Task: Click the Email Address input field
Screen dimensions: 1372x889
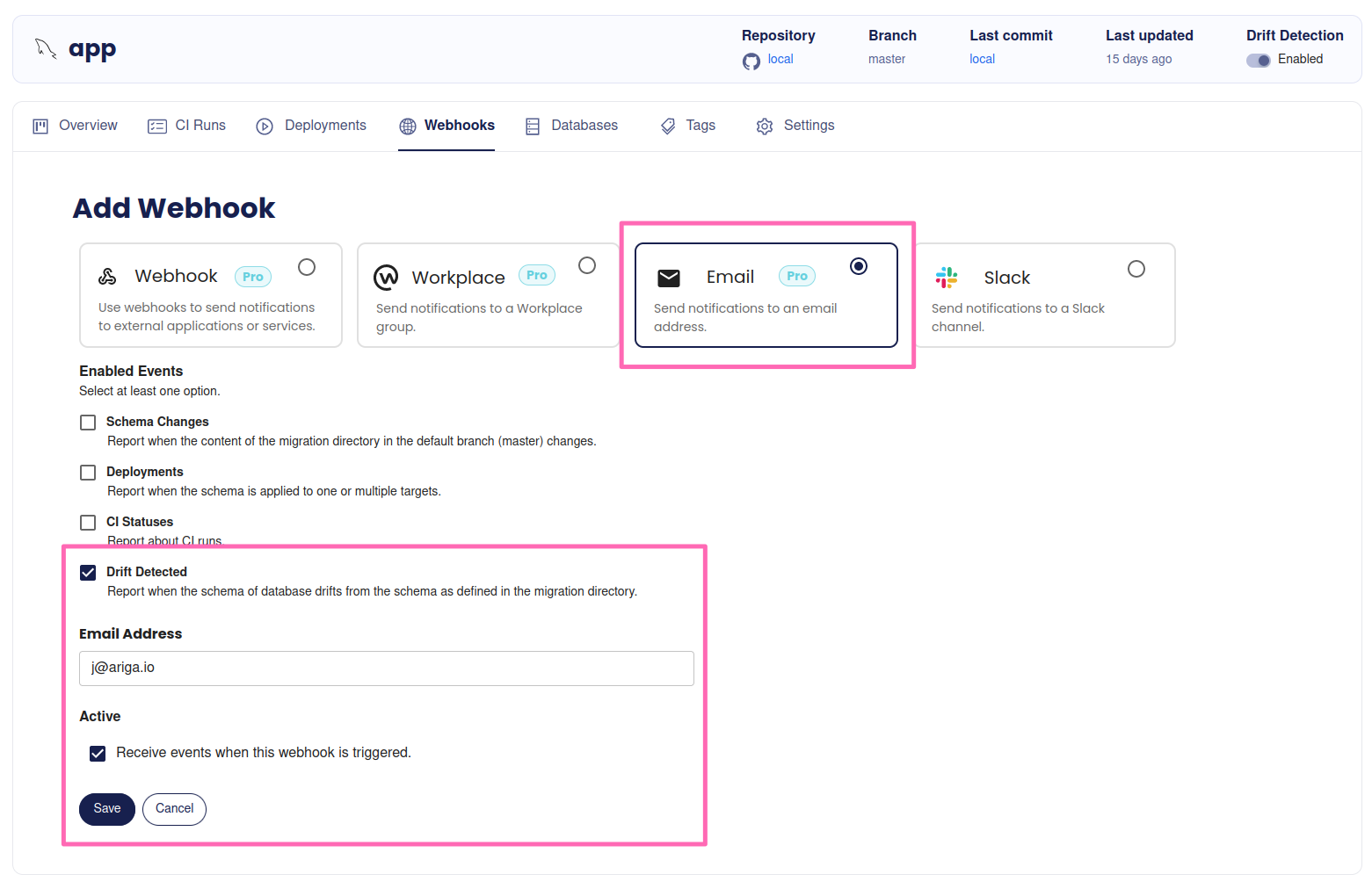Action: point(386,668)
